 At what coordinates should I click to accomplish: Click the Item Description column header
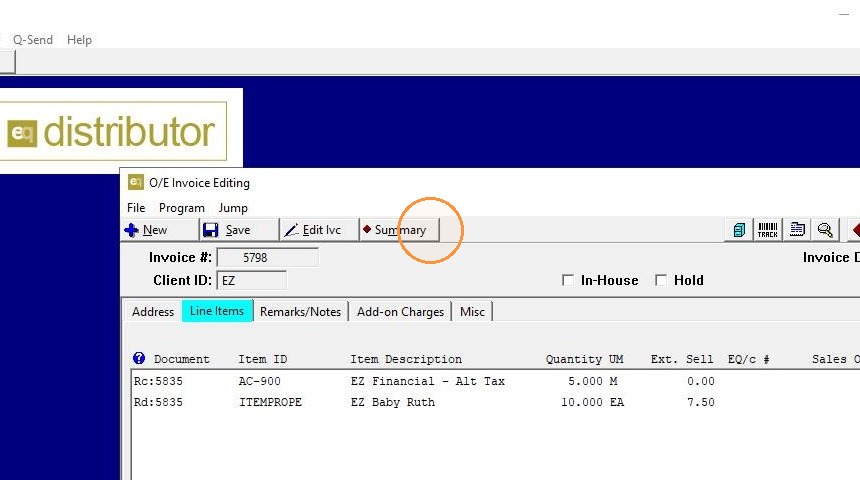click(x=406, y=359)
